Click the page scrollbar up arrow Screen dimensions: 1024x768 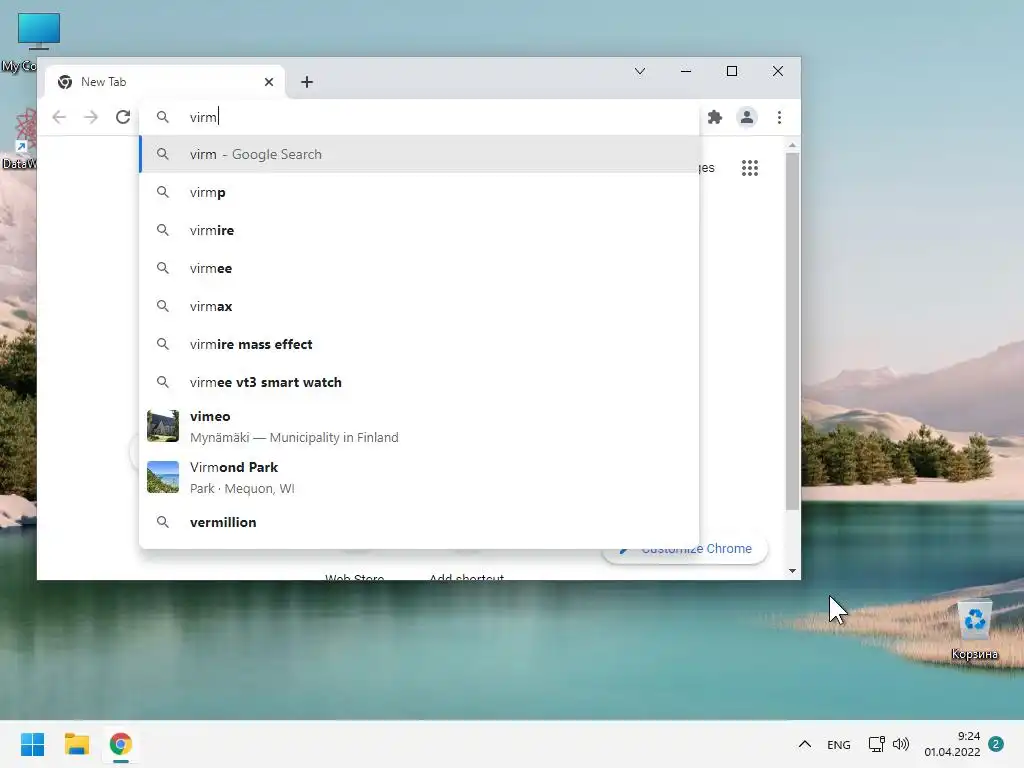pos(792,145)
